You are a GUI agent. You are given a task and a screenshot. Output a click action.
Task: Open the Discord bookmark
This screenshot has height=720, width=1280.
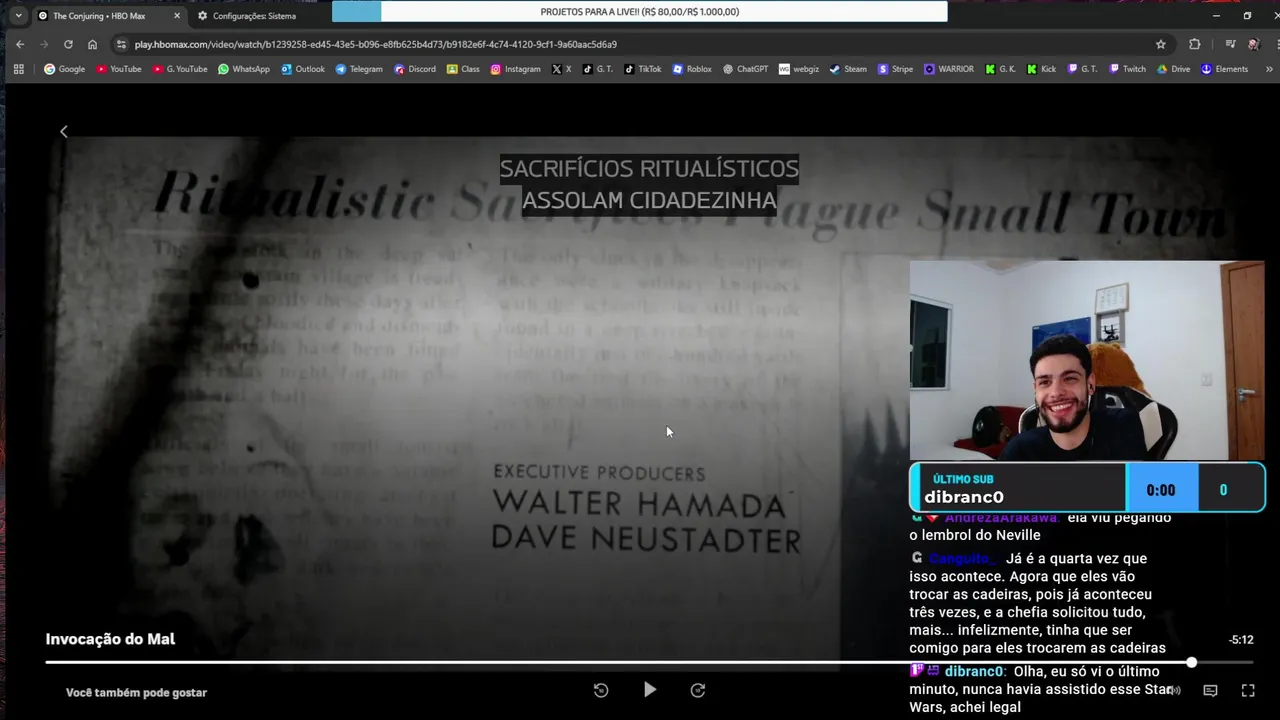point(415,69)
